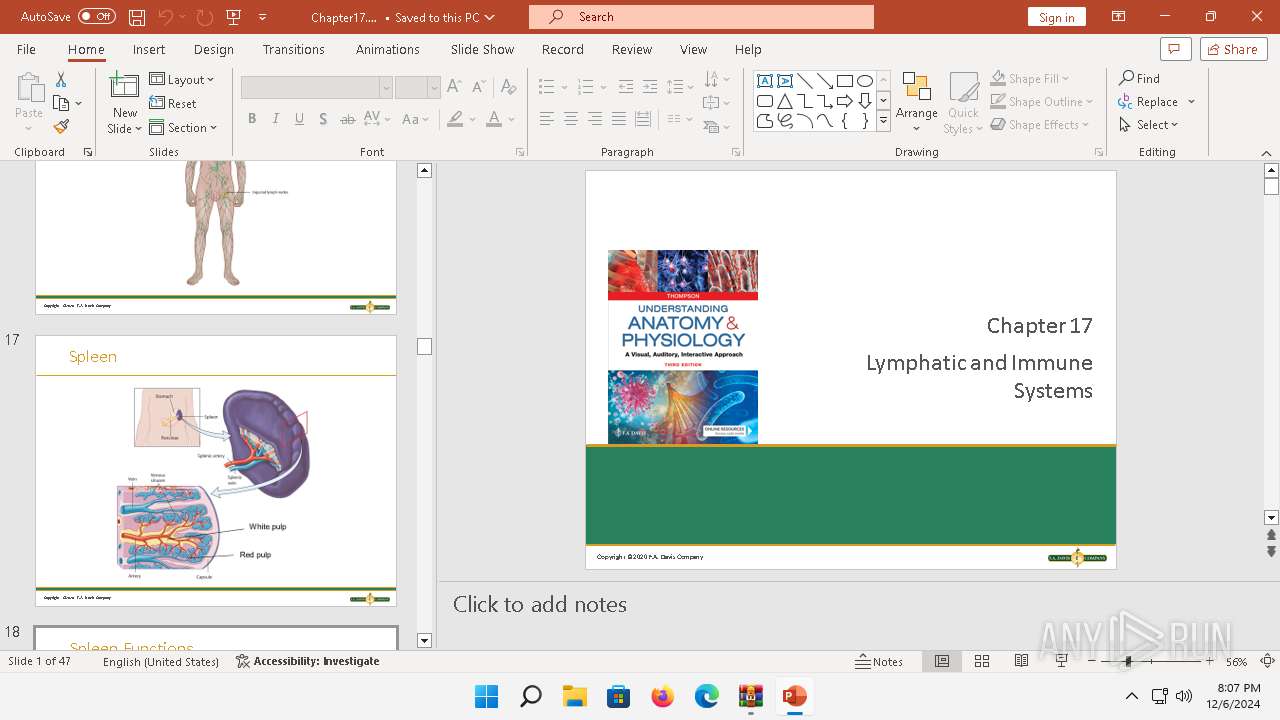
Task: Click the Share button
Action: pyautogui.click(x=1233, y=49)
